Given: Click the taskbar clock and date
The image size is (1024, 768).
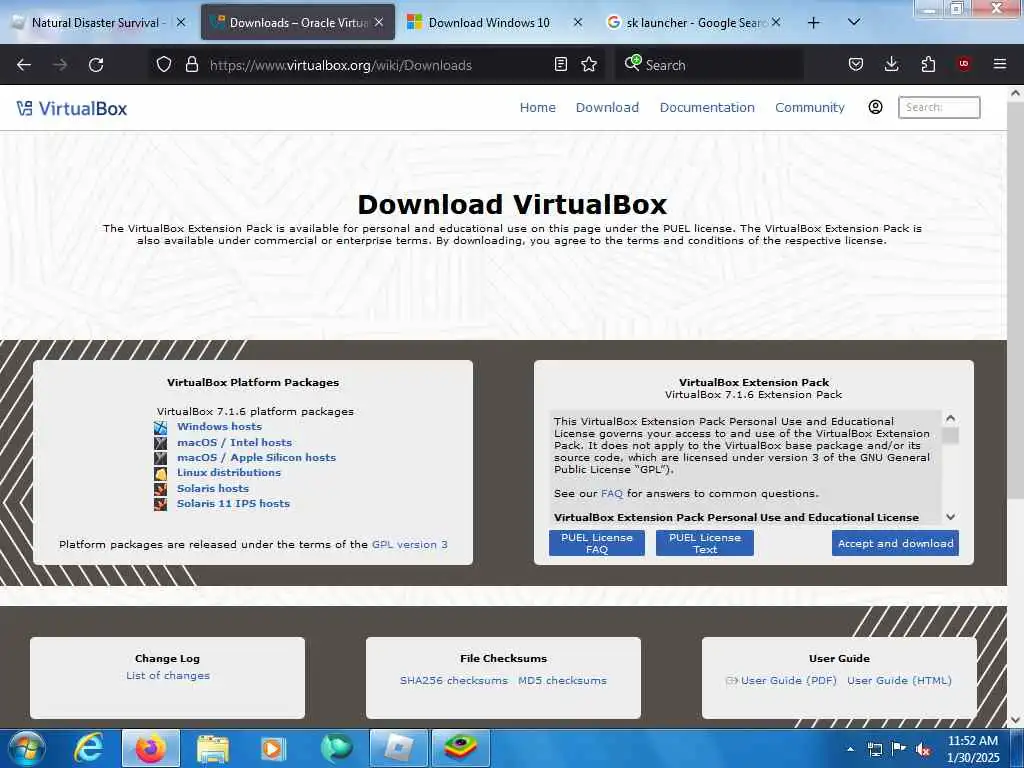Looking at the screenshot, I should [x=973, y=749].
